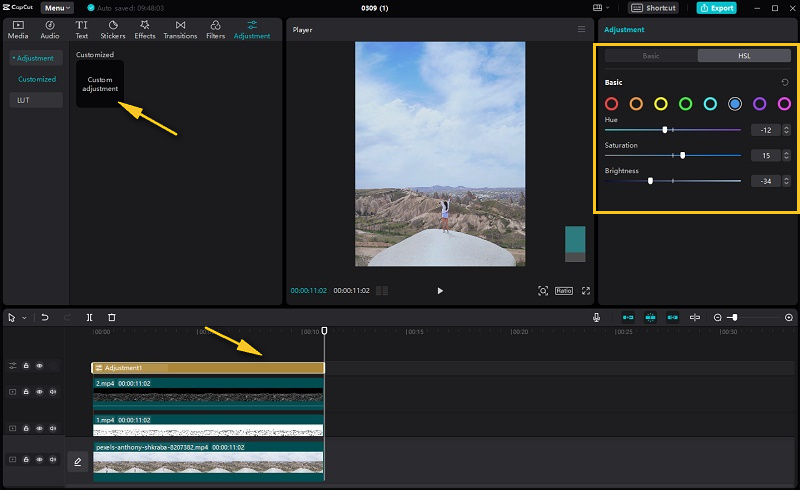Undo the last action

click(x=45, y=317)
